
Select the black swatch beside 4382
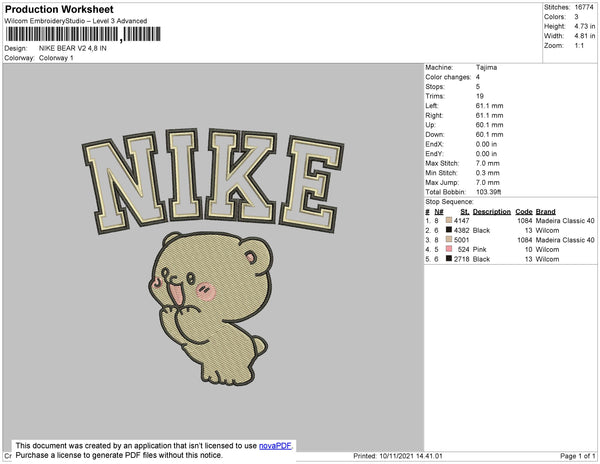[x=449, y=230]
